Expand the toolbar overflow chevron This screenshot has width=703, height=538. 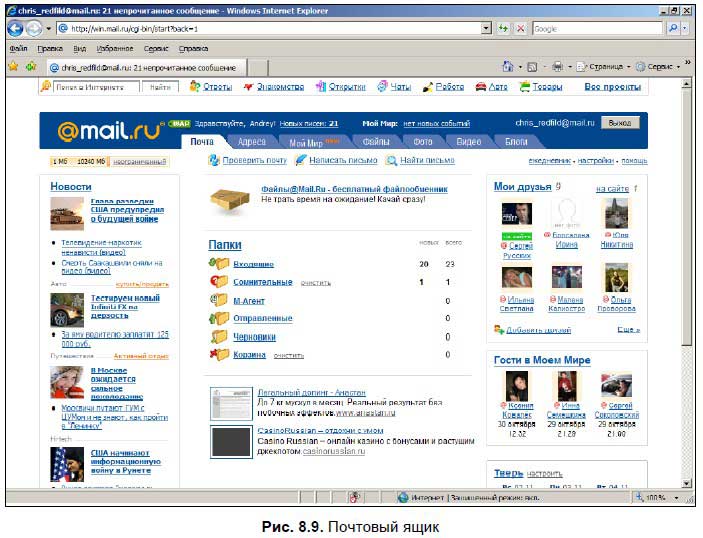click(x=688, y=62)
